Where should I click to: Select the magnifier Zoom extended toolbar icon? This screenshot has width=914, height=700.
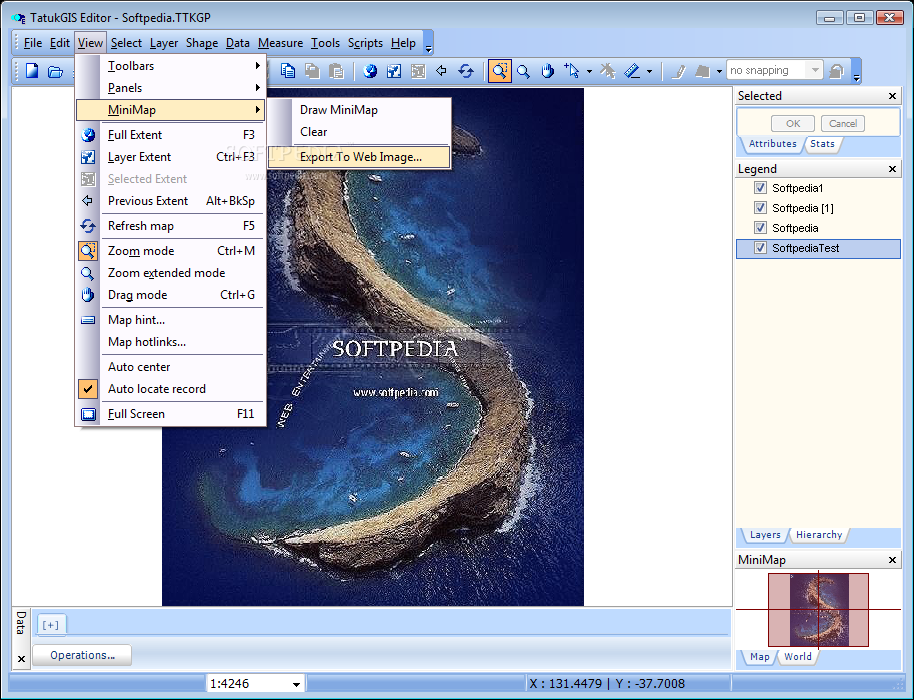click(523, 71)
